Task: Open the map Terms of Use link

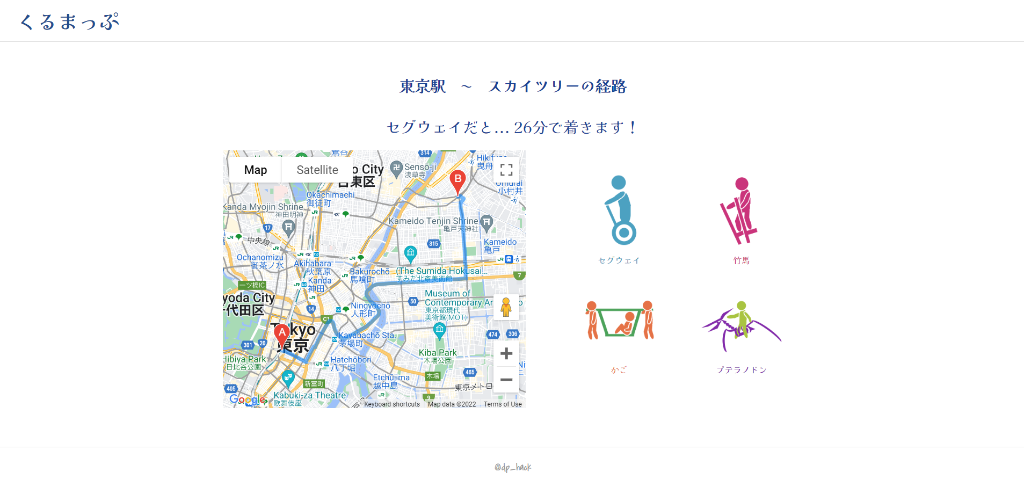Action: (502, 404)
